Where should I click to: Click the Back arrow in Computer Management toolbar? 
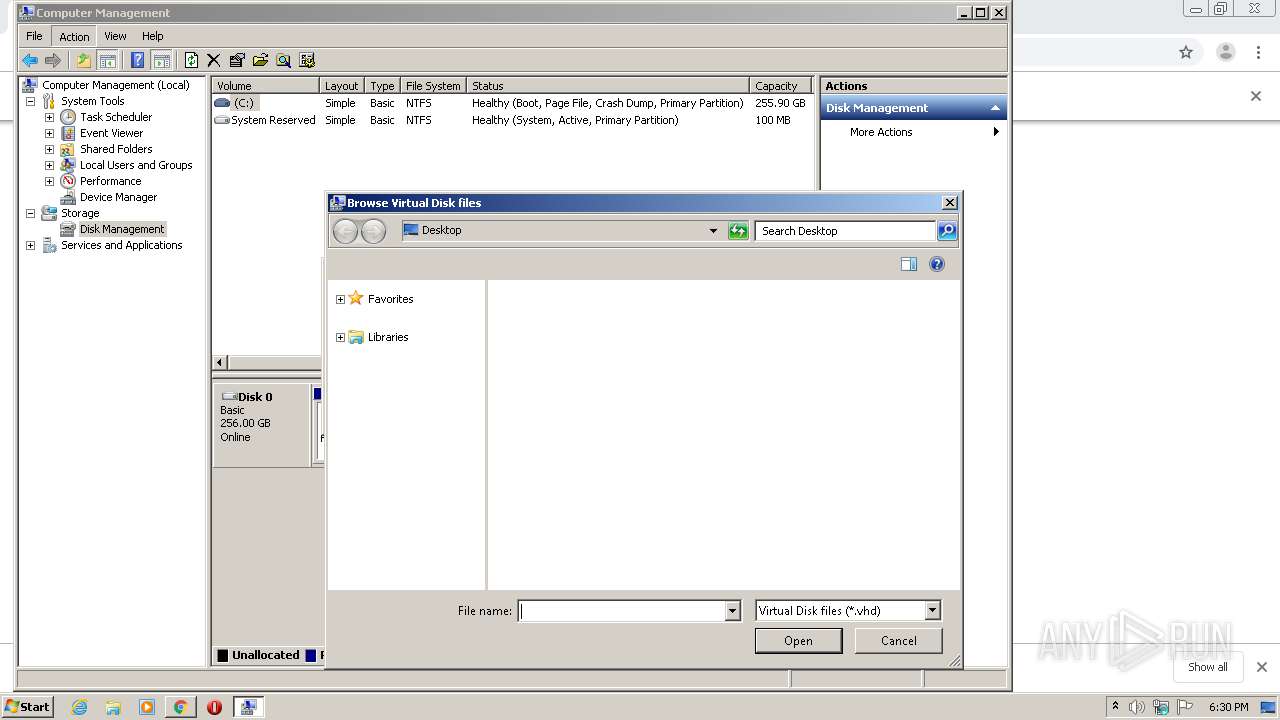[30, 60]
